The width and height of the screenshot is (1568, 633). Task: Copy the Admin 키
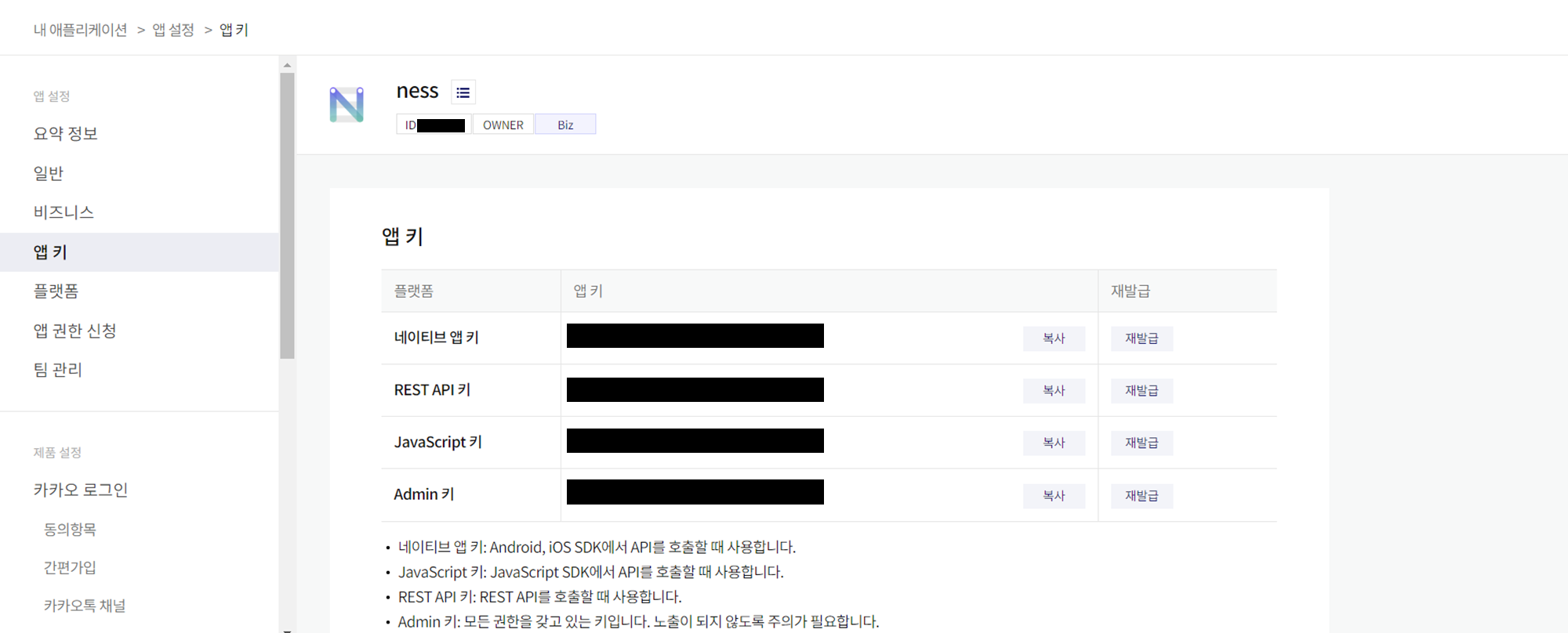pyautogui.click(x=1054, y=496)
